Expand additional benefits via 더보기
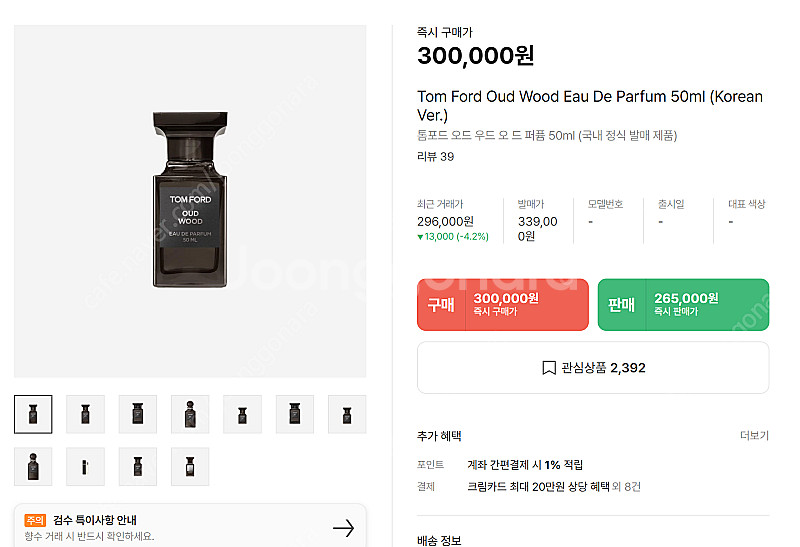The width and height of the screenshot is (800, 547). coord(754,436)
